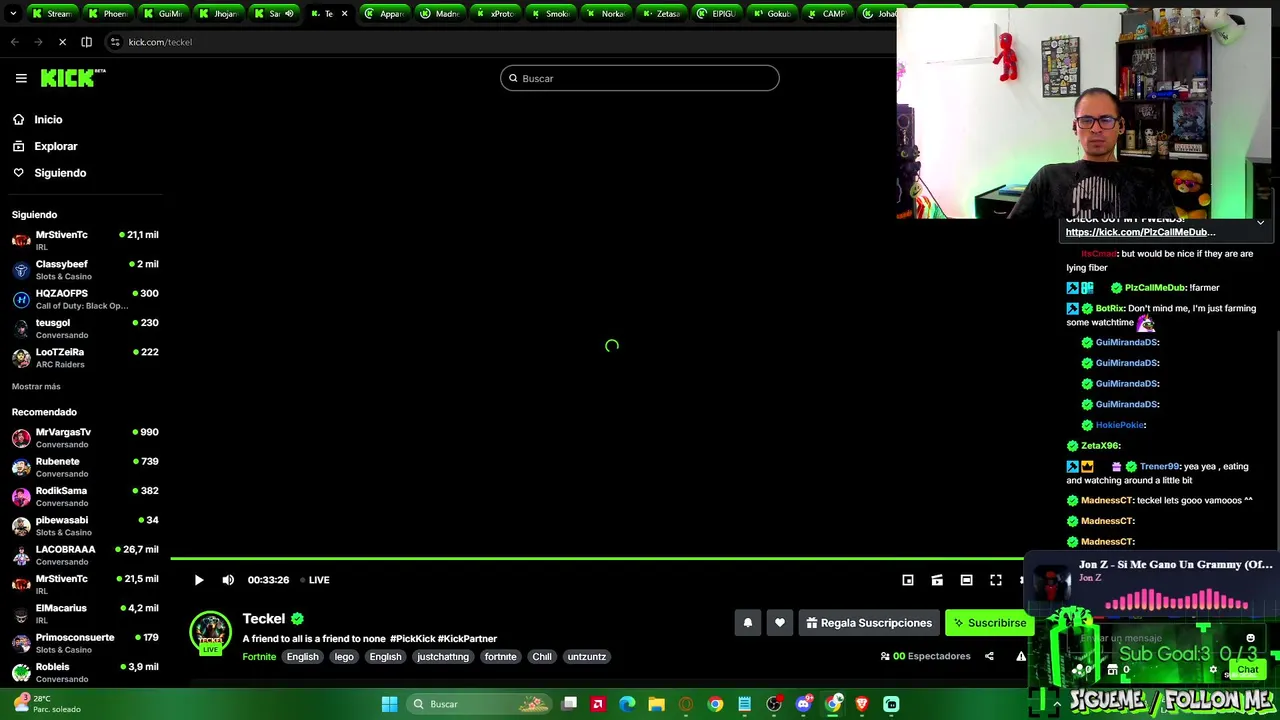The height and width of the screenshot is (720, 1280).
Task: Click HokiePokie username in chat
Action: click(x=1119, y=425)
